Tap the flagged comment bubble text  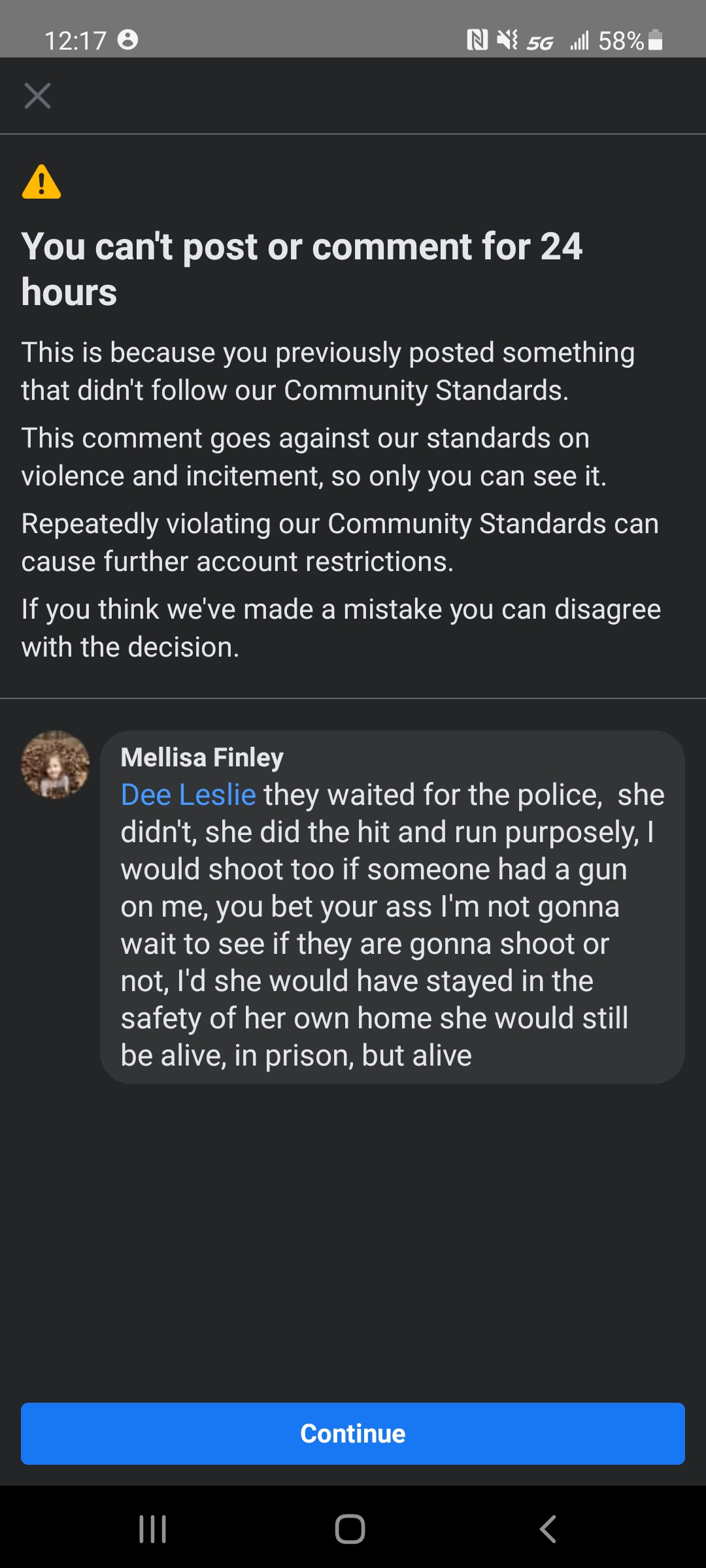point(392,924)
